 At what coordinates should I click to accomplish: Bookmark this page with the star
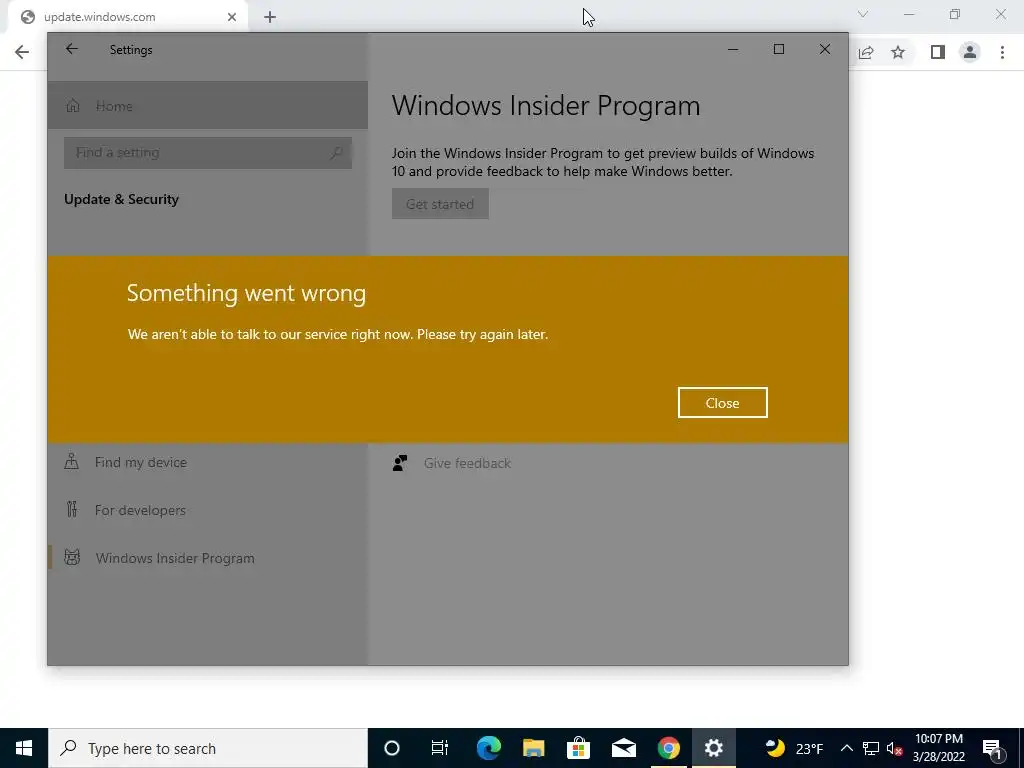[x=898, y=52]
